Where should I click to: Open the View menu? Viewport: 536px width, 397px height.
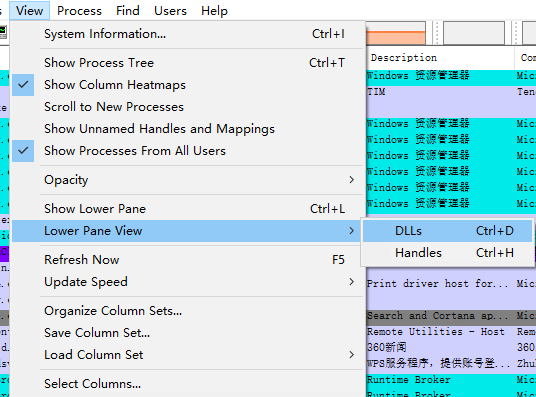click(29, 11)
